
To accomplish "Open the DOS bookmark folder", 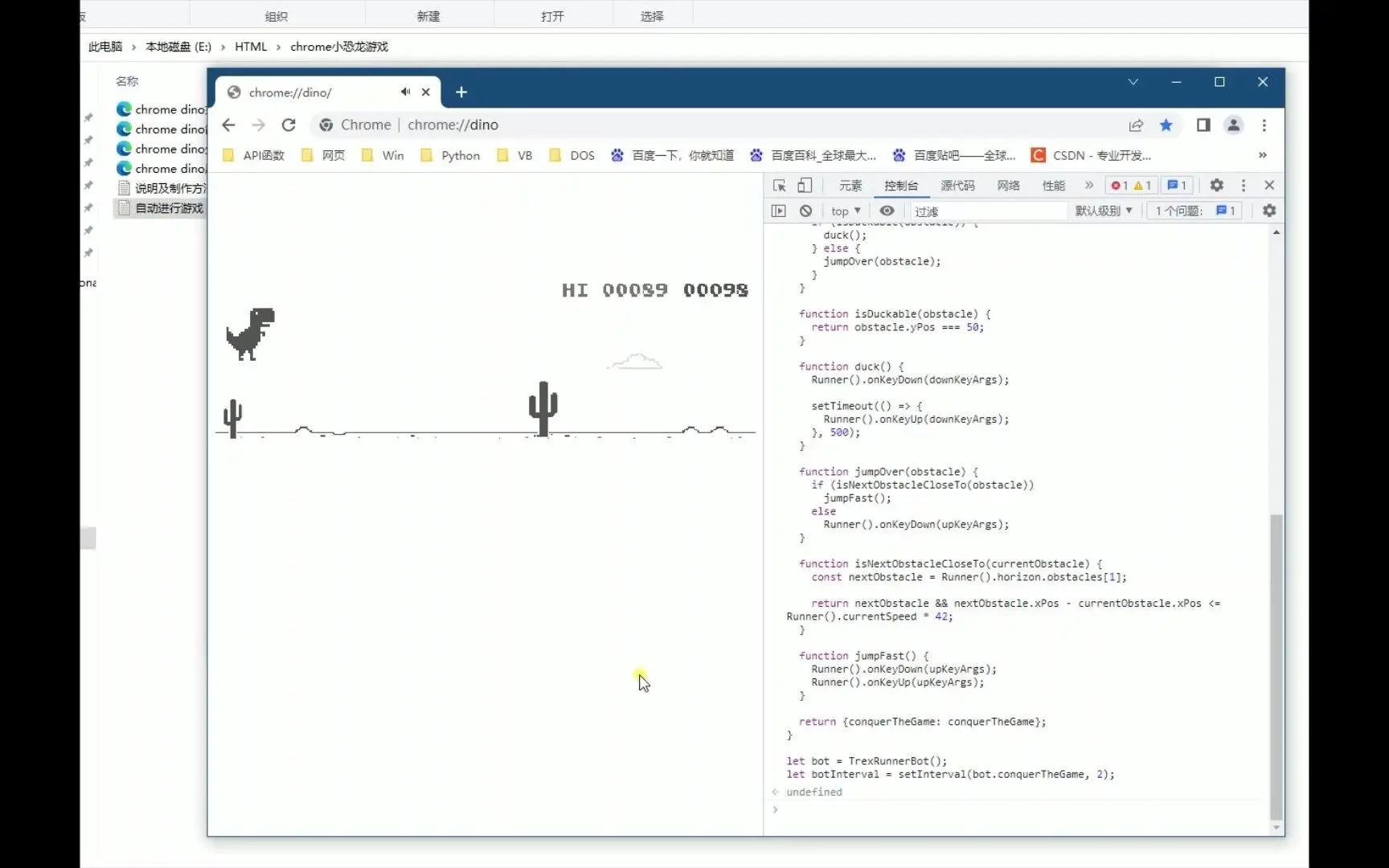I will click(572, 155).
